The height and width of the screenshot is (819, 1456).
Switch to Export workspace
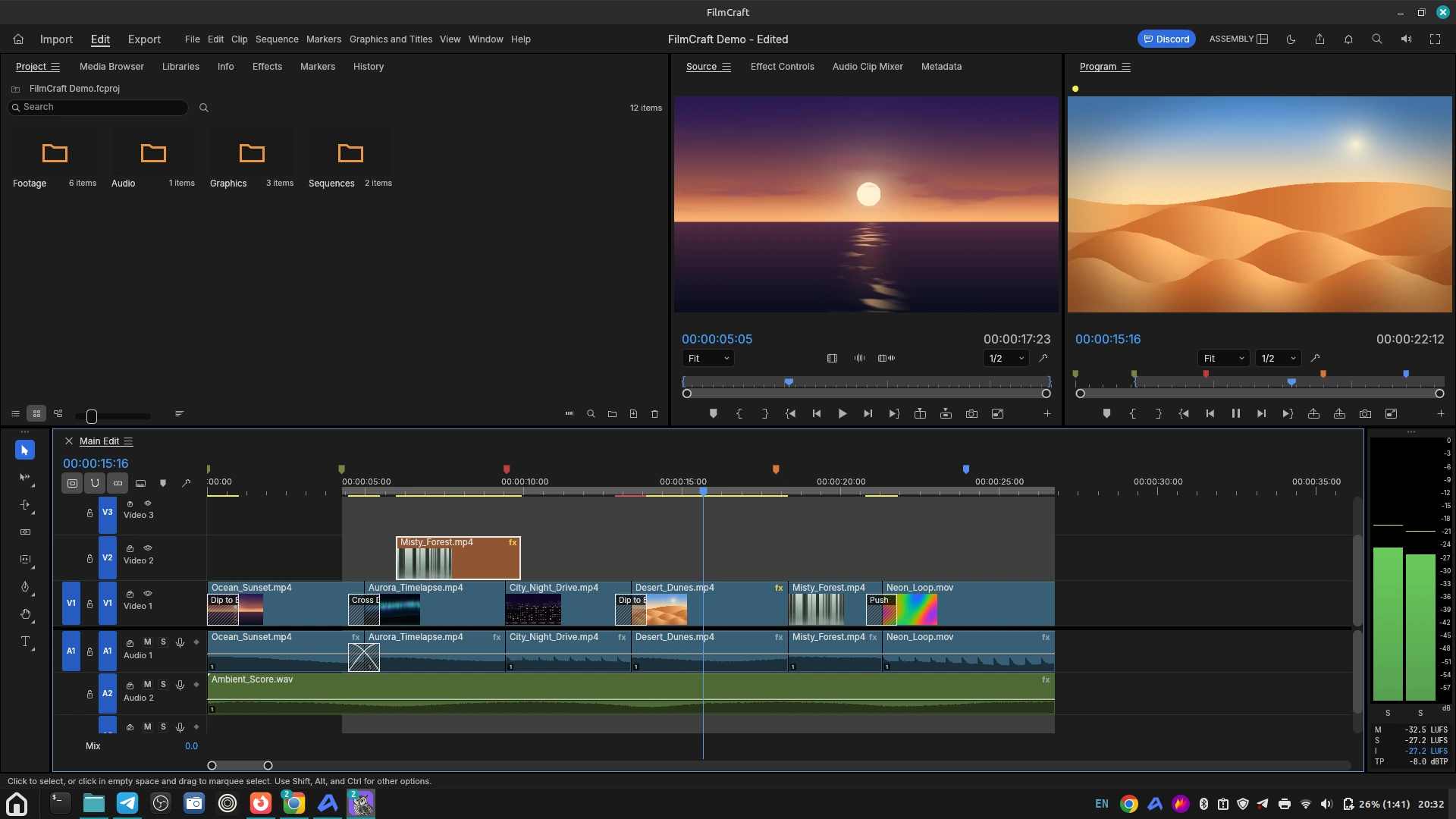coord(144,39)
